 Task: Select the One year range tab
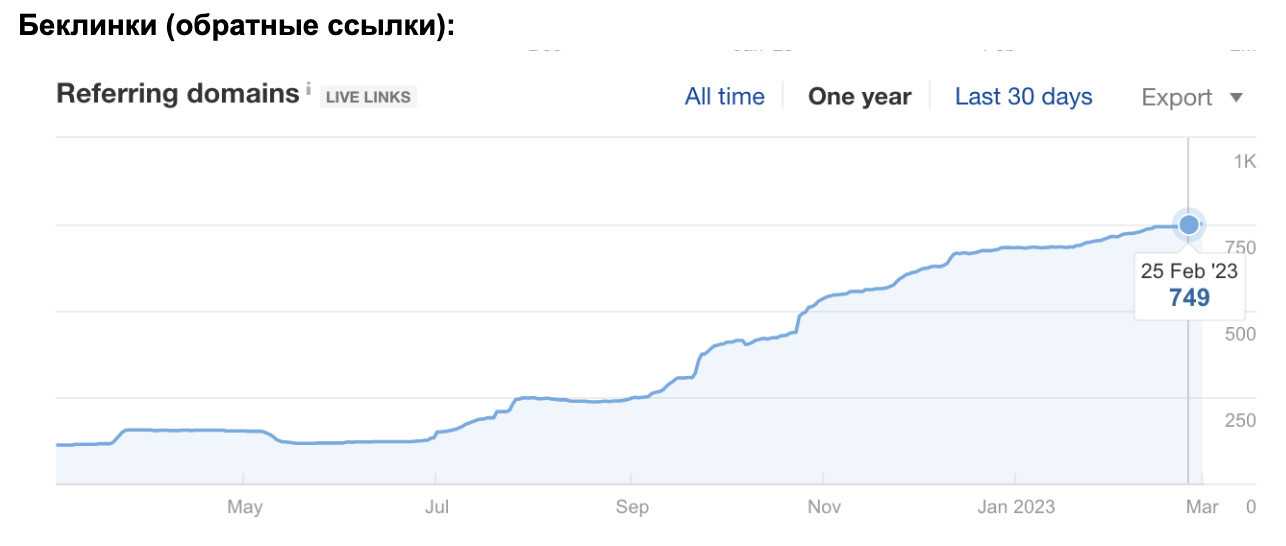tap(859, 97)
